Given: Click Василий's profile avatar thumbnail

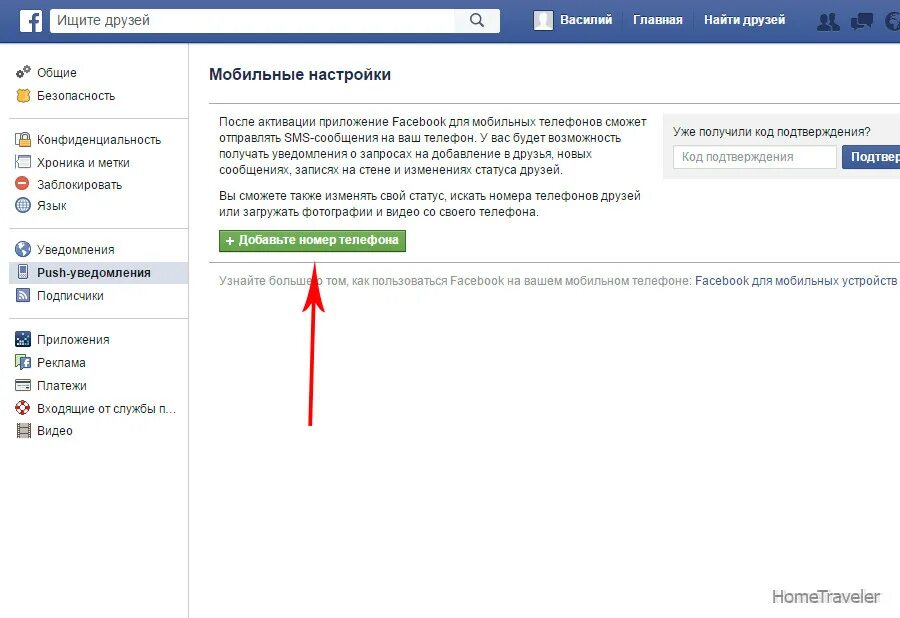Looking at the screenshot, I should point(543,21).
